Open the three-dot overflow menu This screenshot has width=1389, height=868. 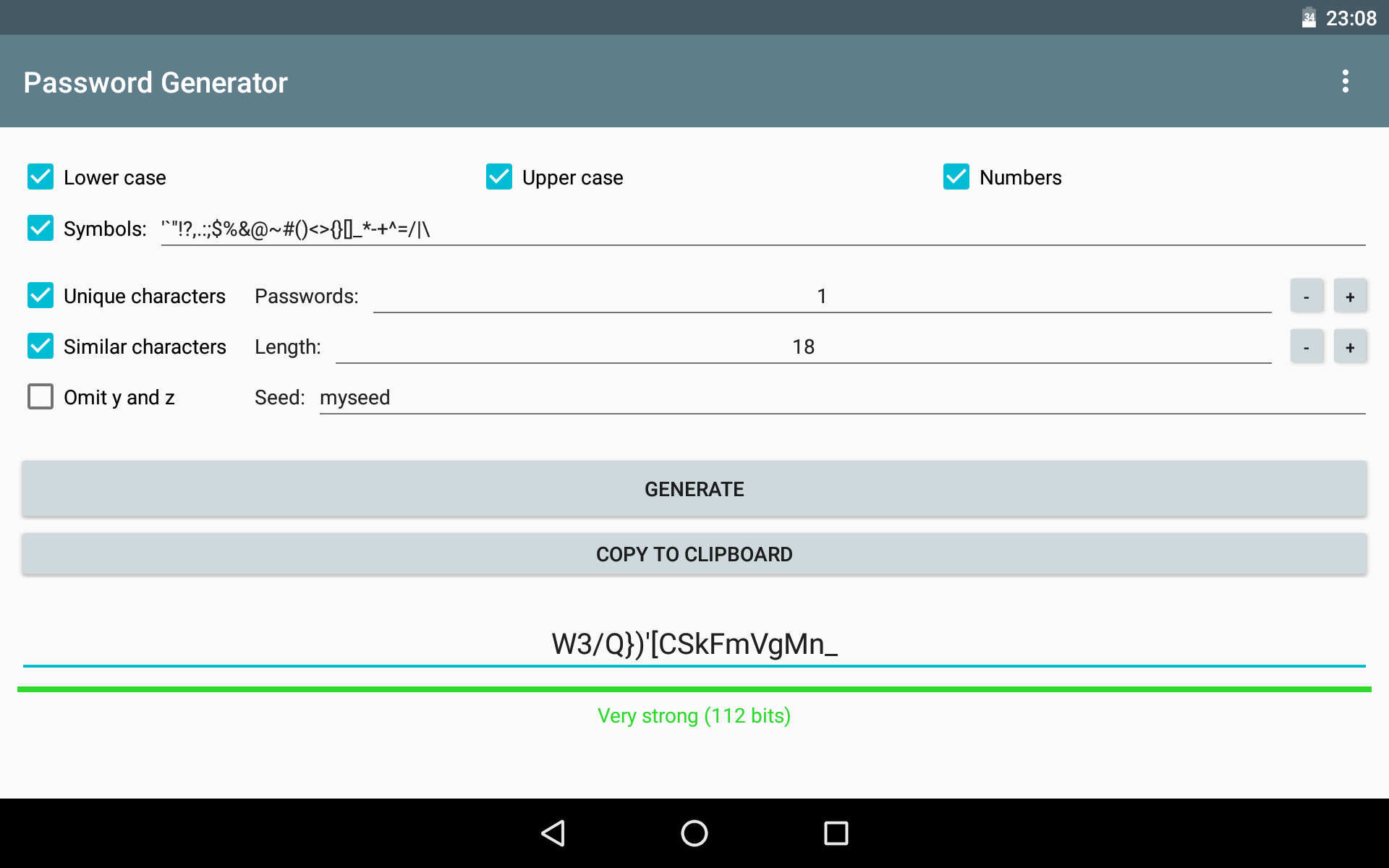click(x=1345, y=81)
